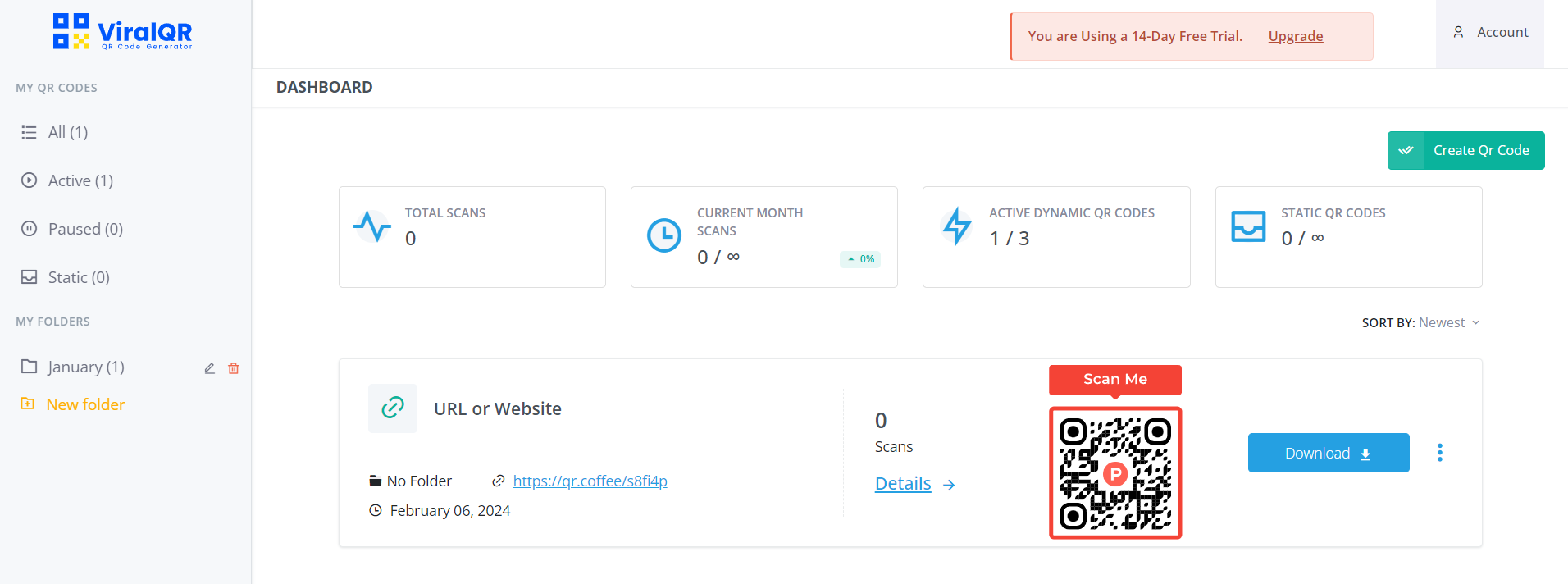Screen dimensions: 1568x584
Task: Click the 0% change badge
Action: click(x=860, y=259)
